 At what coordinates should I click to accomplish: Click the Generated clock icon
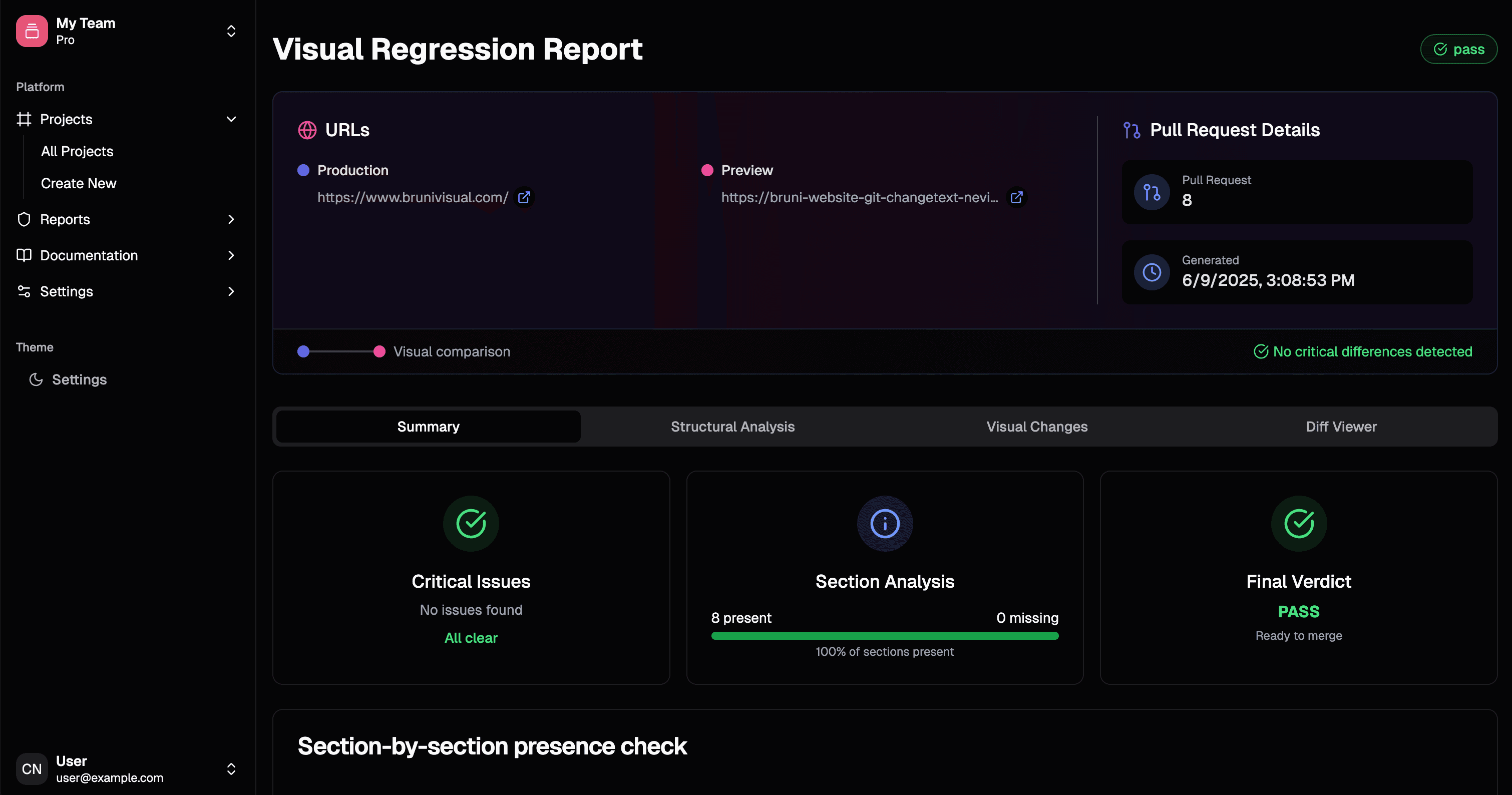pos(1152,272)
